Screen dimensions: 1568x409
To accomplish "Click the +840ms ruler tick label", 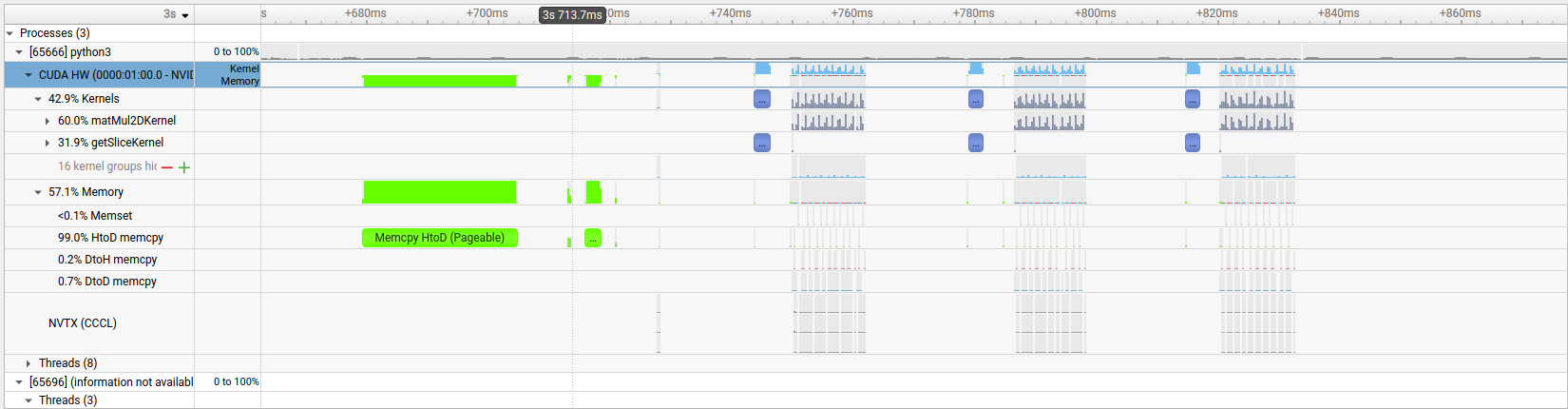I will click(x=1339, y=13).
